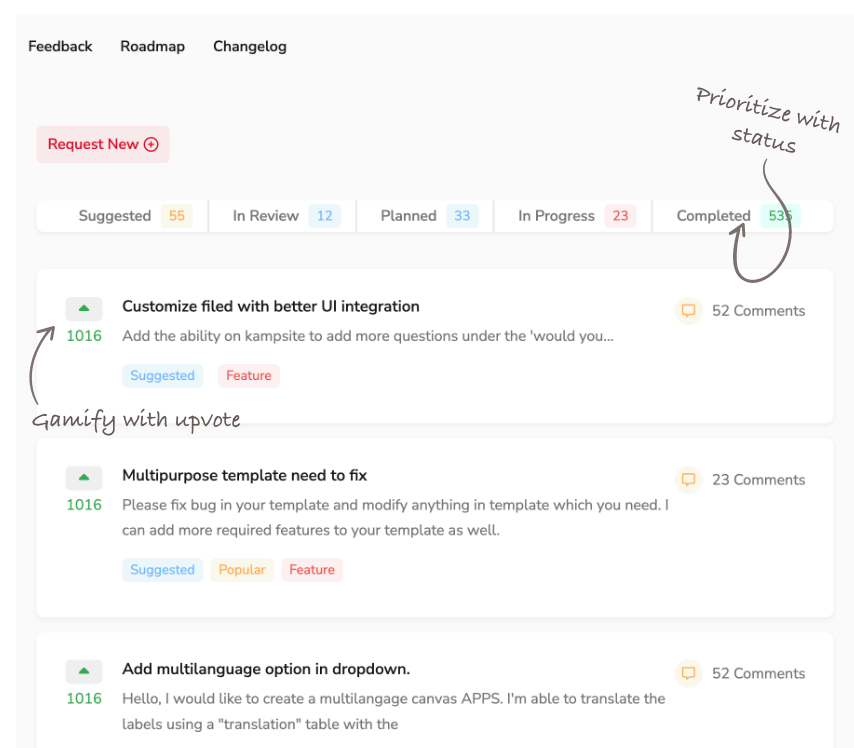This screenshot has height=748, width=854.
Task: Open "Multipurpose template need to fix" post
Action: [x=246, y=475]
